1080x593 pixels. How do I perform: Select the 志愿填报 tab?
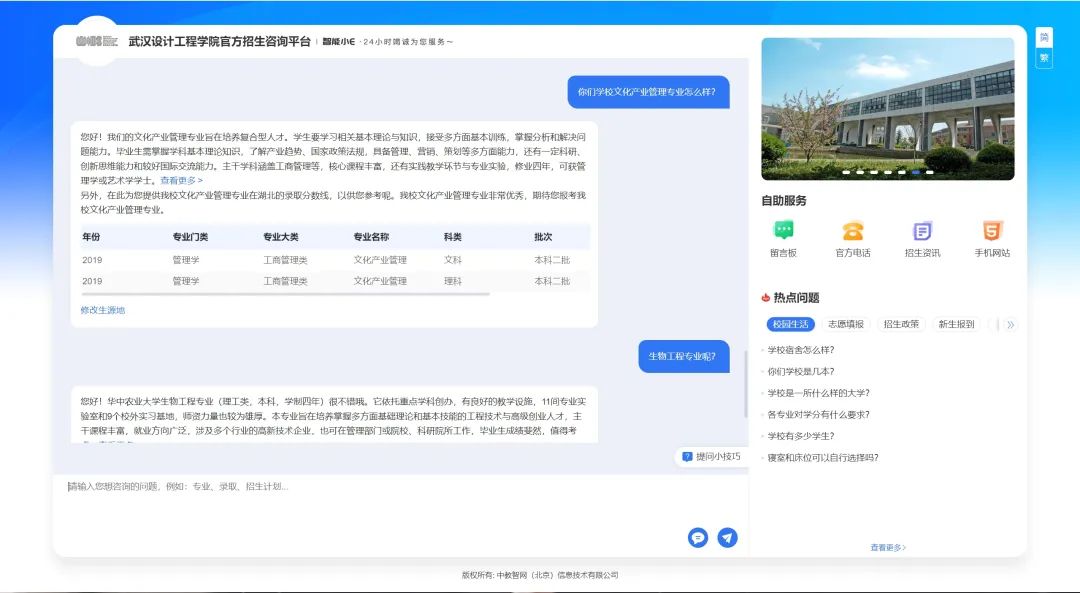846,324
